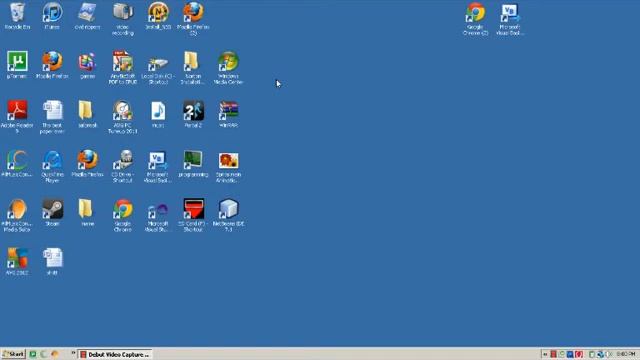Viewport: 640px width, 360px height.
Task: Select the Mozilla Firefox (2) shortcut
Action: coord(193,19)
